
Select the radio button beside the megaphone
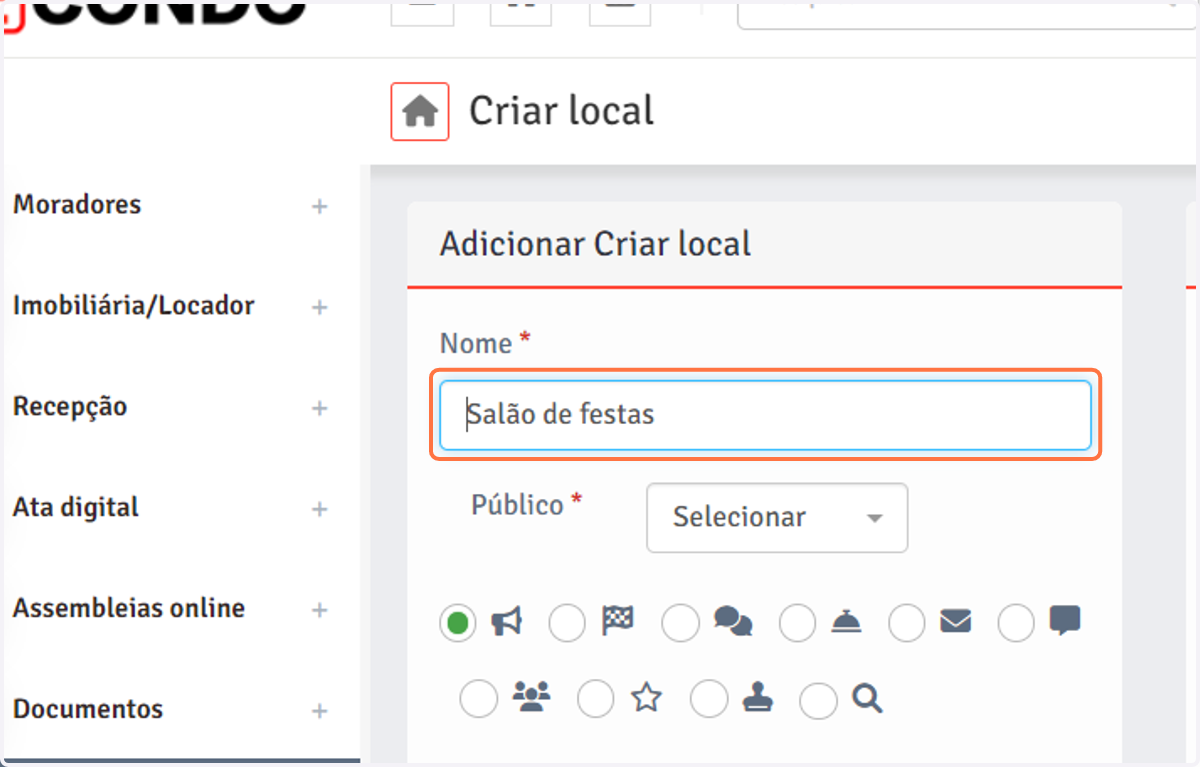click(458, 624)
